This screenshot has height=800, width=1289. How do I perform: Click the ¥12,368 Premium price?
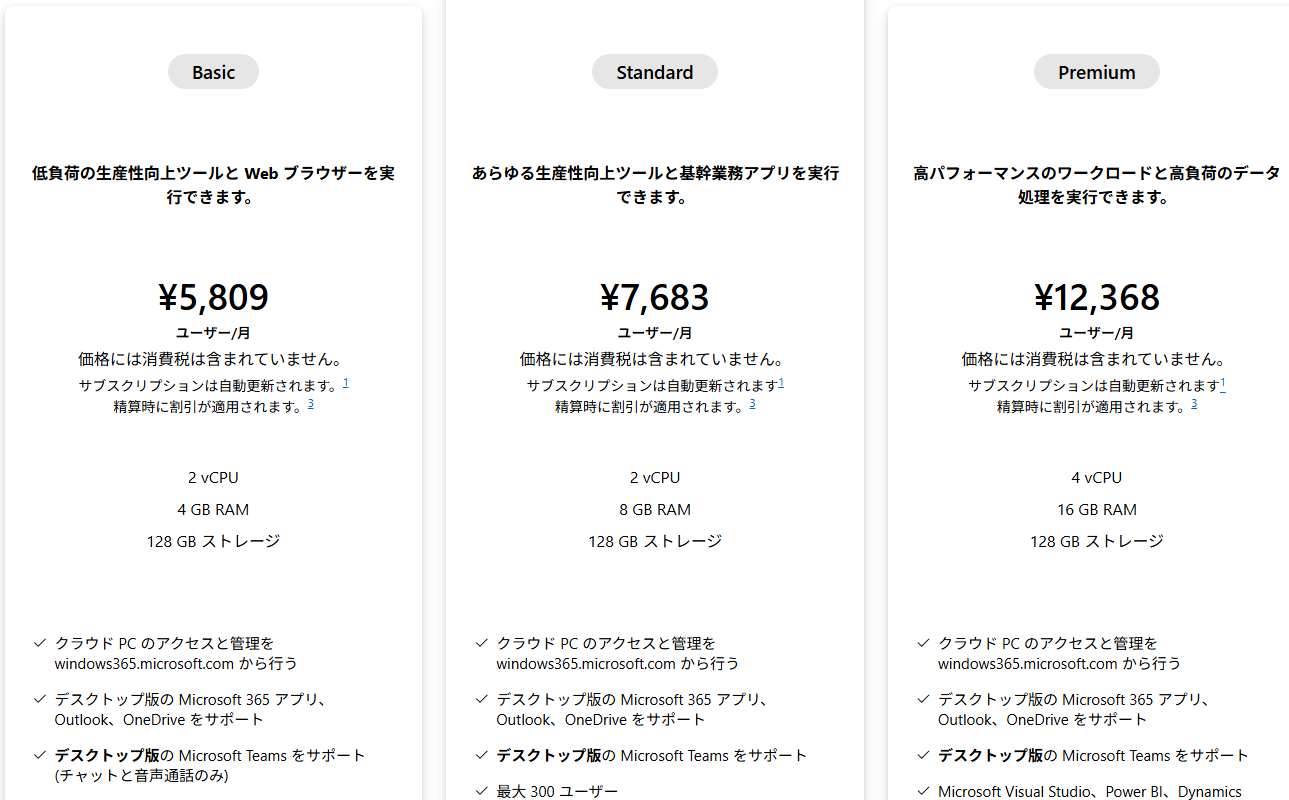pos(1097,297)
